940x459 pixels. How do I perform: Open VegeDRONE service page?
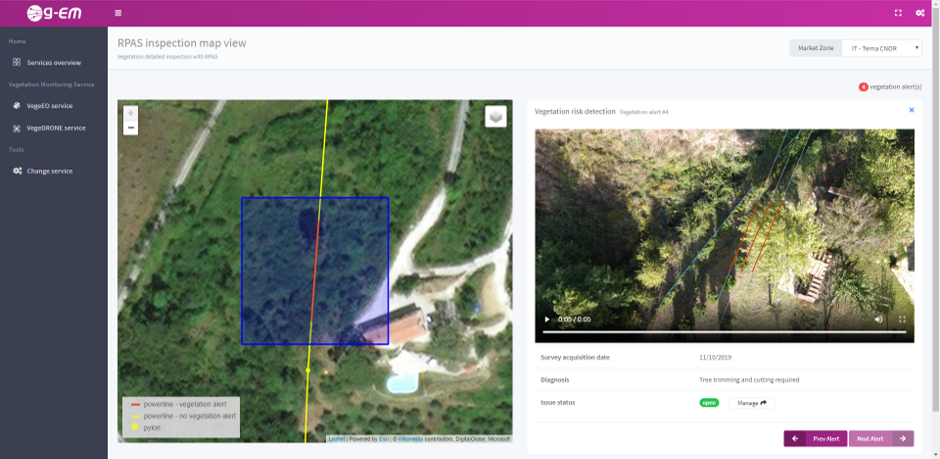(x=55, y=128)
